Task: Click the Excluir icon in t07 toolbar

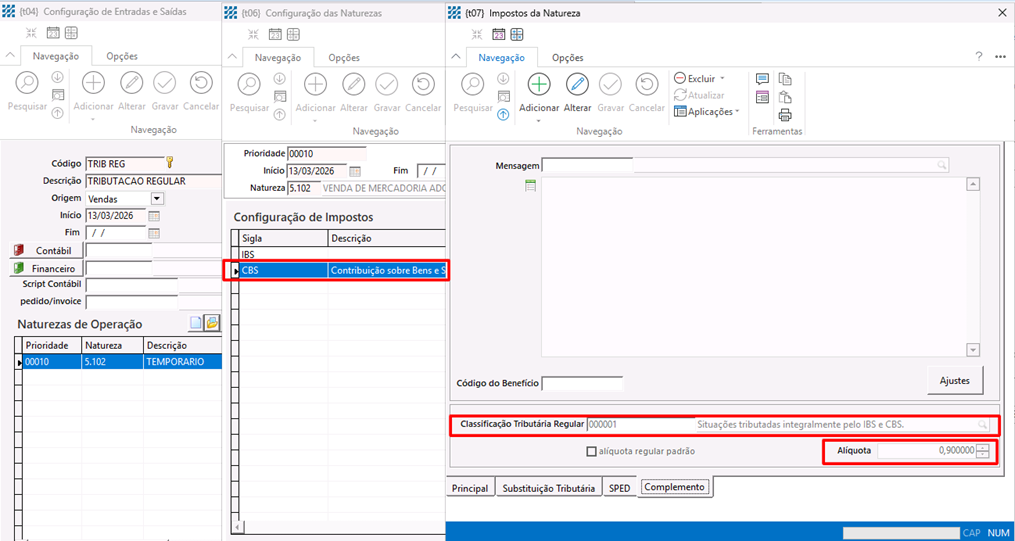Action: click(x=680, y=78)
